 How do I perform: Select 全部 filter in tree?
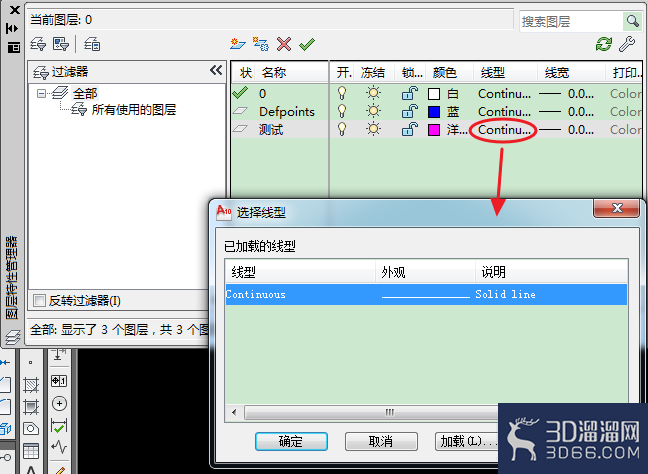[x=85, y=93]
